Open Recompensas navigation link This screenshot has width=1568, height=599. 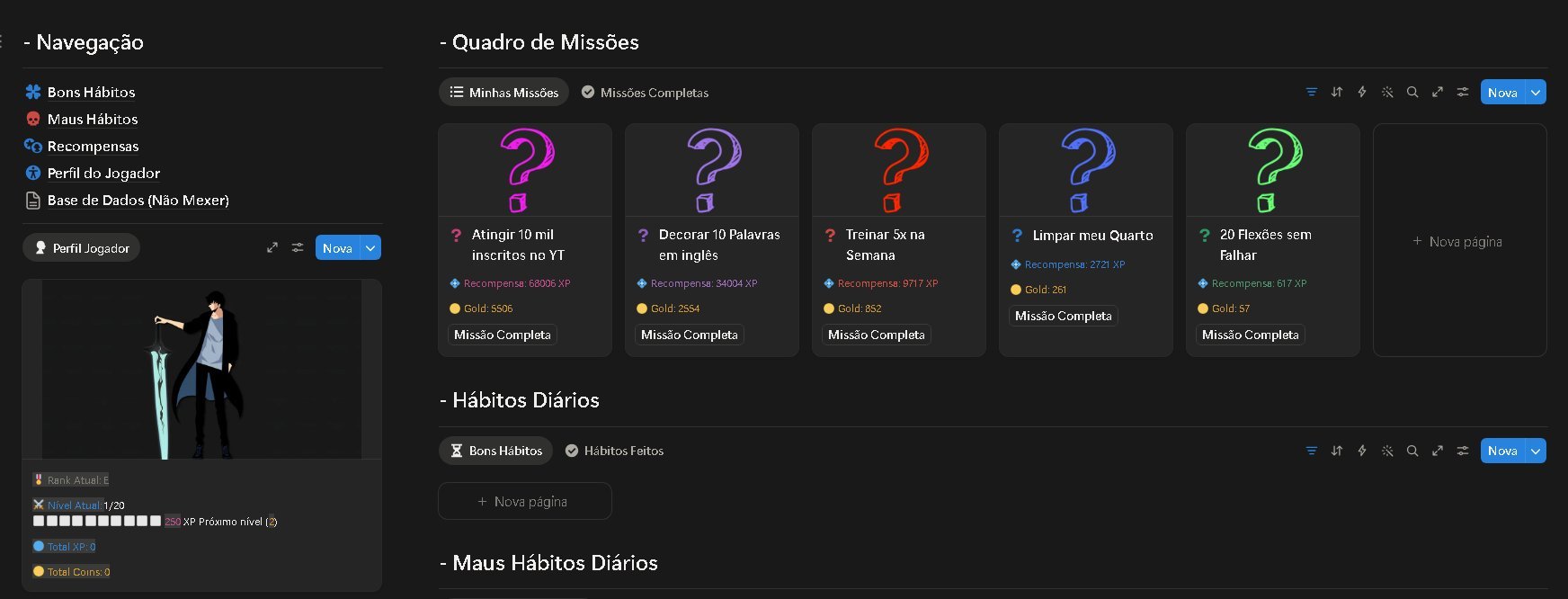93,146
